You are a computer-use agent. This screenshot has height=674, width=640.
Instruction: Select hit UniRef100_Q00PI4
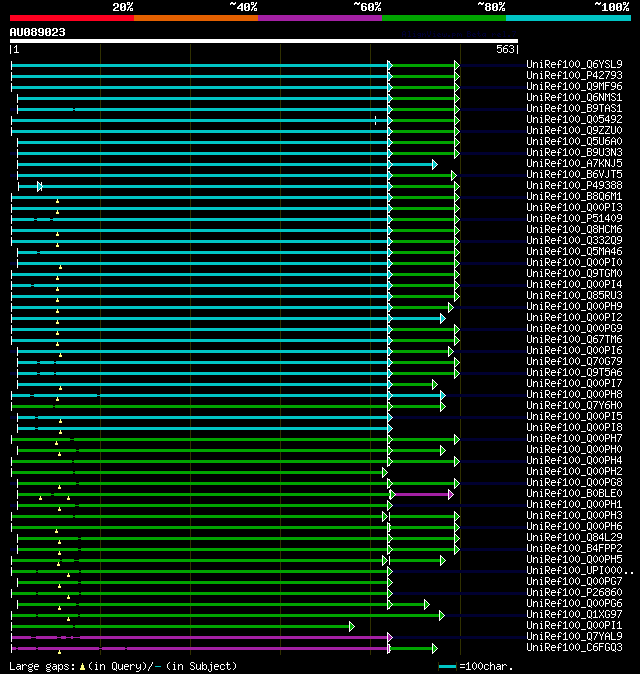574,285
